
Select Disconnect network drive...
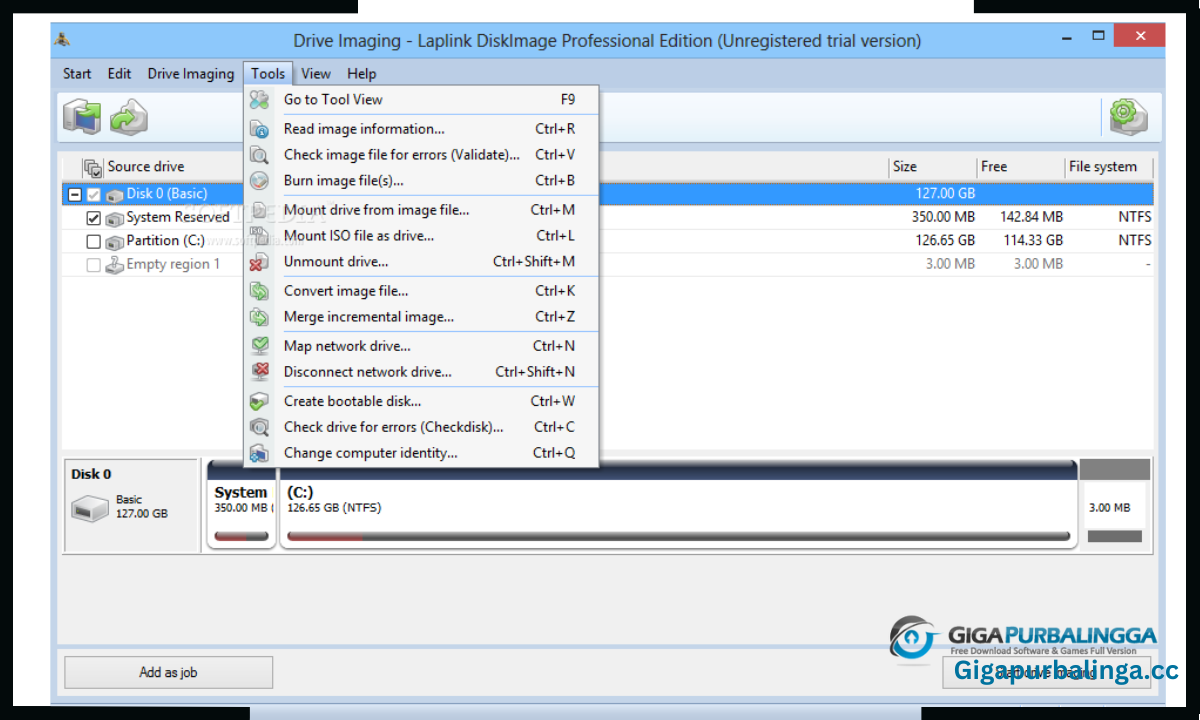[421, 372]
